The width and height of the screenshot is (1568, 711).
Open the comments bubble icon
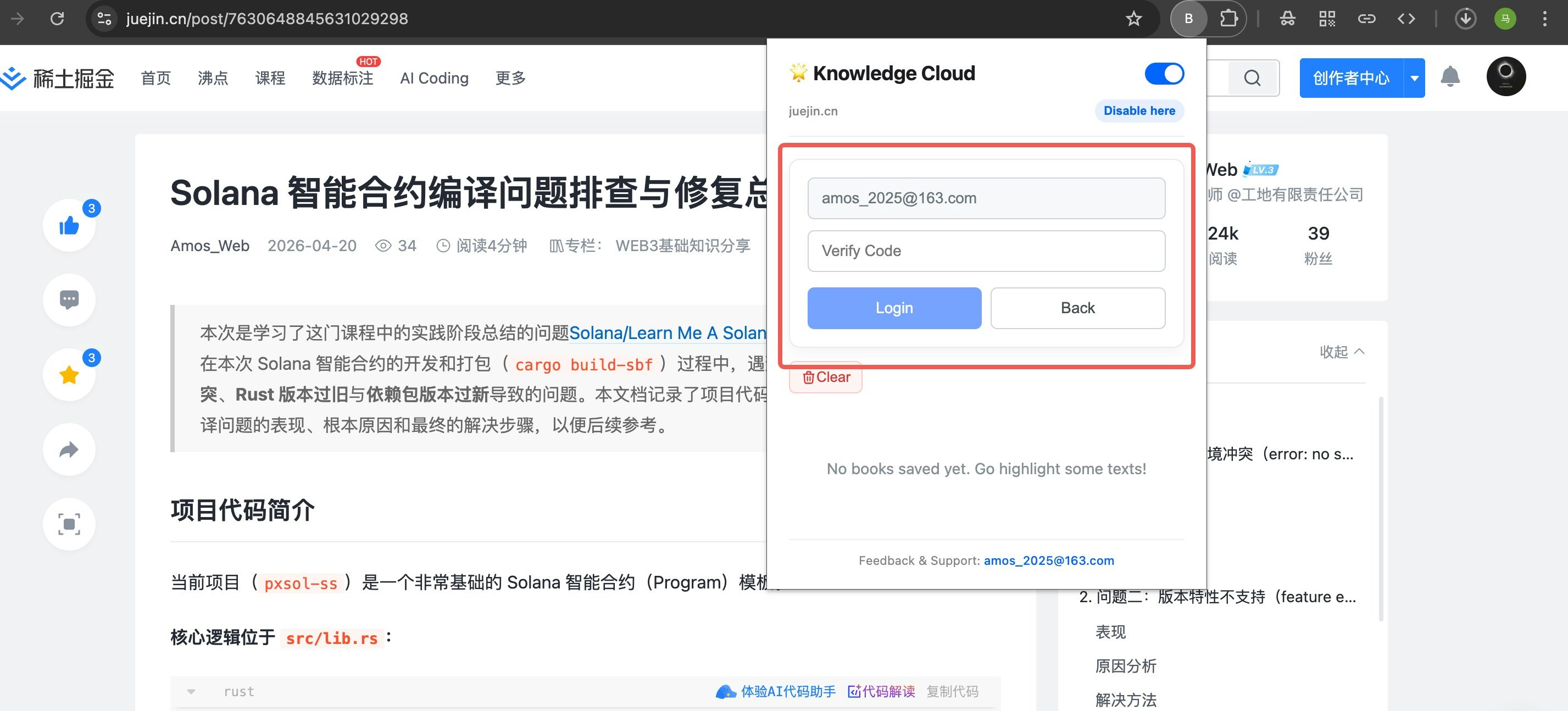69,299
